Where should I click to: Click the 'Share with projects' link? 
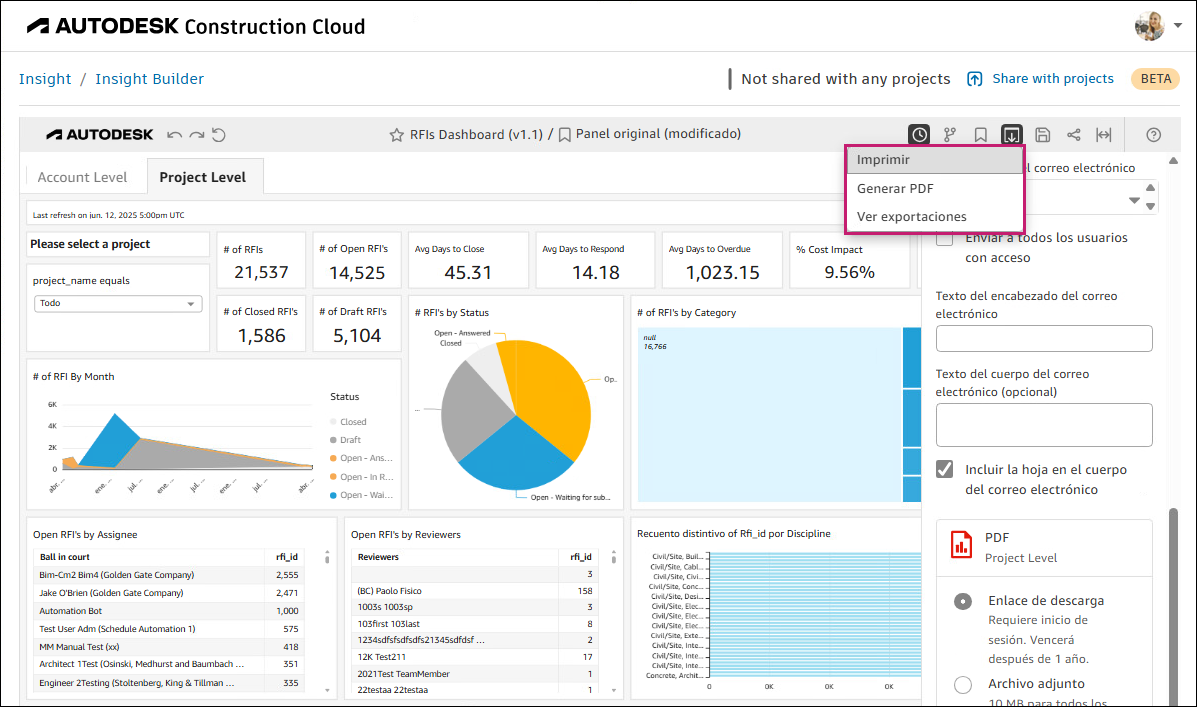click(1040, 79)
